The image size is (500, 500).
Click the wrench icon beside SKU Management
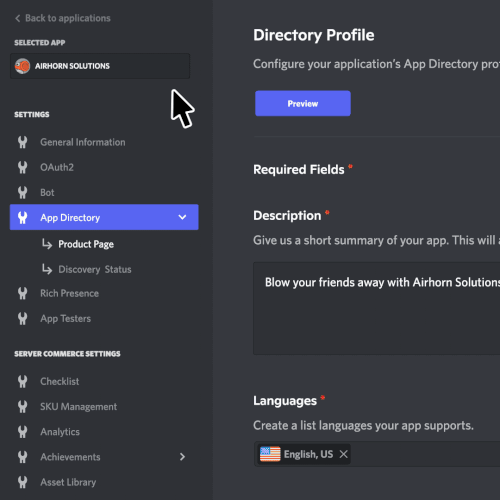[22, 407]
